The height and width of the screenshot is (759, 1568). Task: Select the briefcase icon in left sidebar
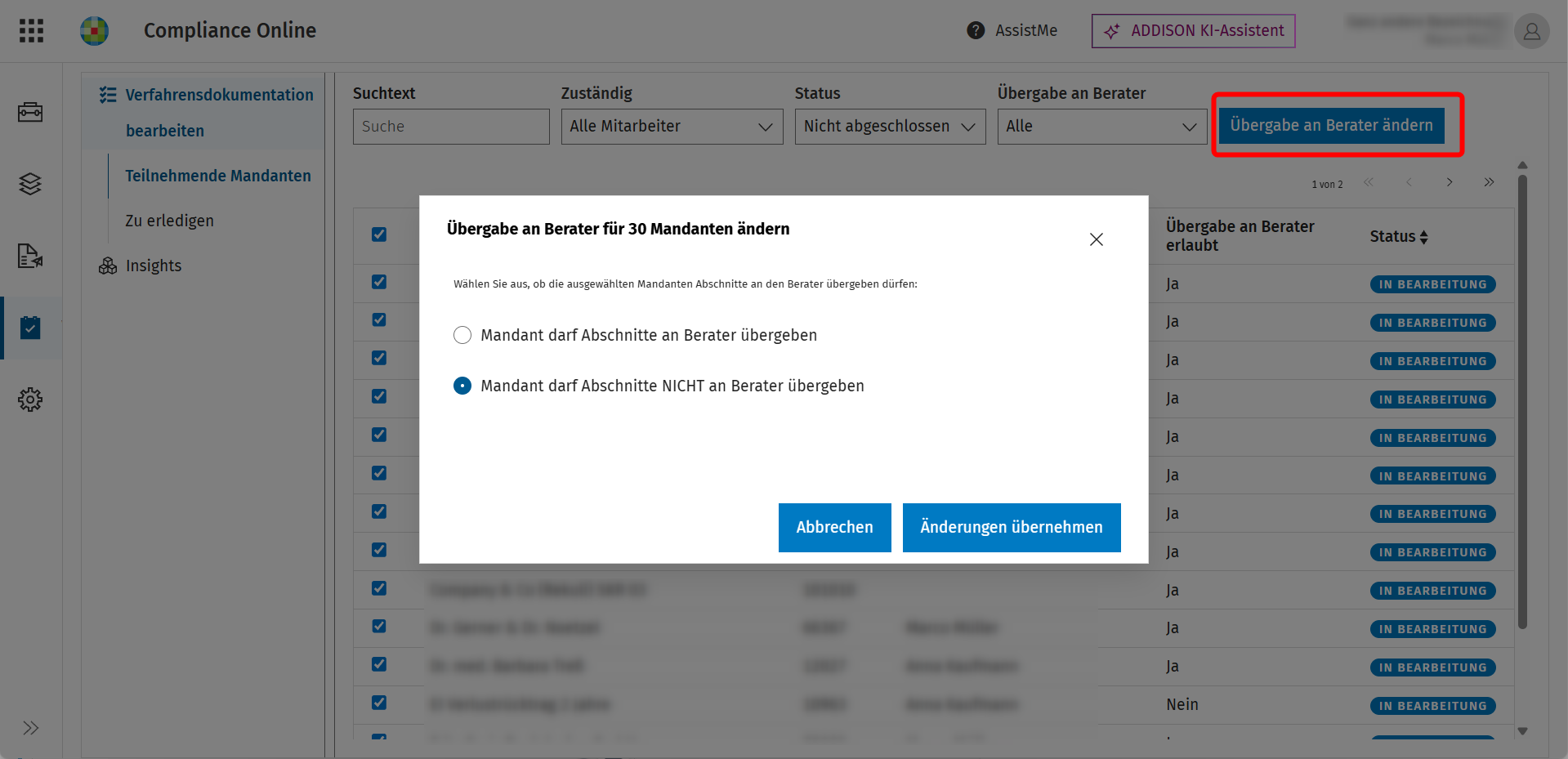tap(30, 112)
